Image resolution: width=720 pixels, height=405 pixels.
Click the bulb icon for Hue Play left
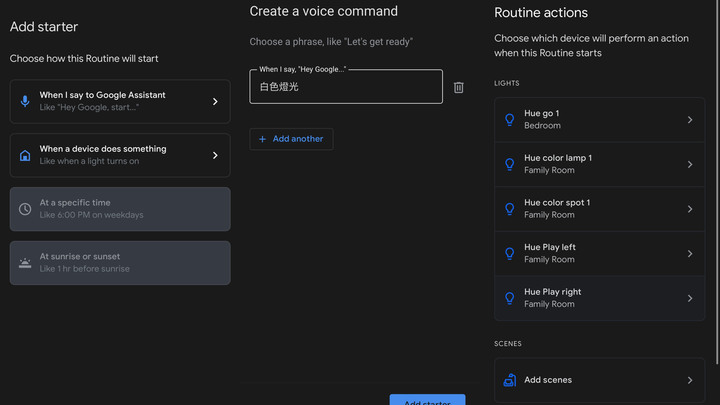[x=510, y=253]
